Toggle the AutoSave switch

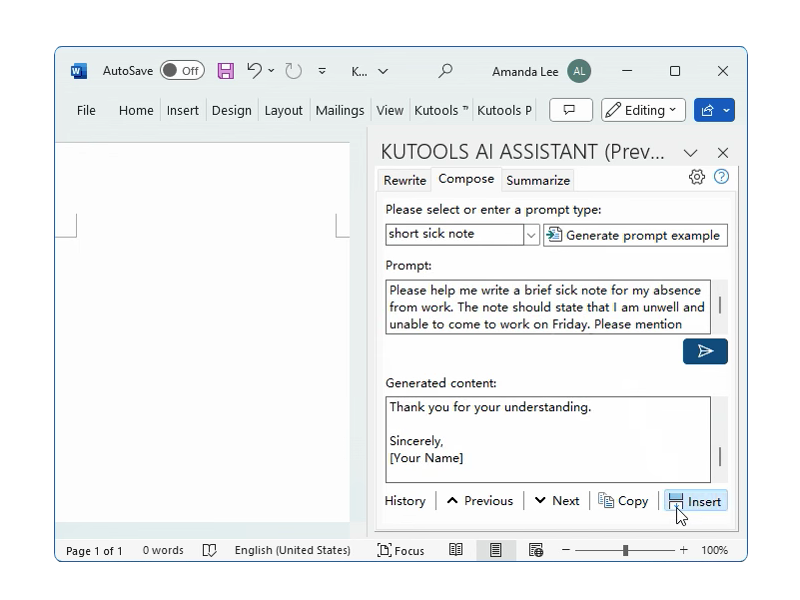(182, 70)
